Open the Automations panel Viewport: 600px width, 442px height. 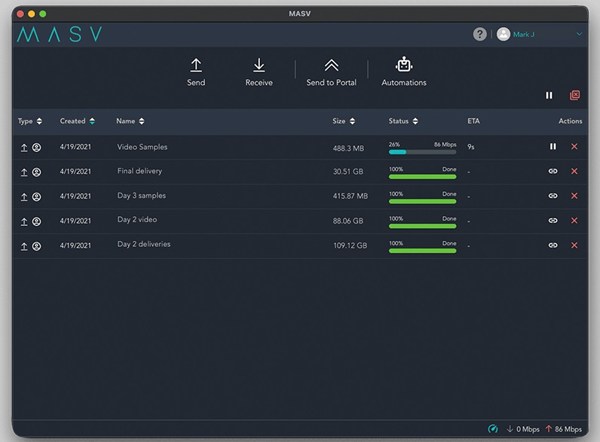tap(404, 66)
